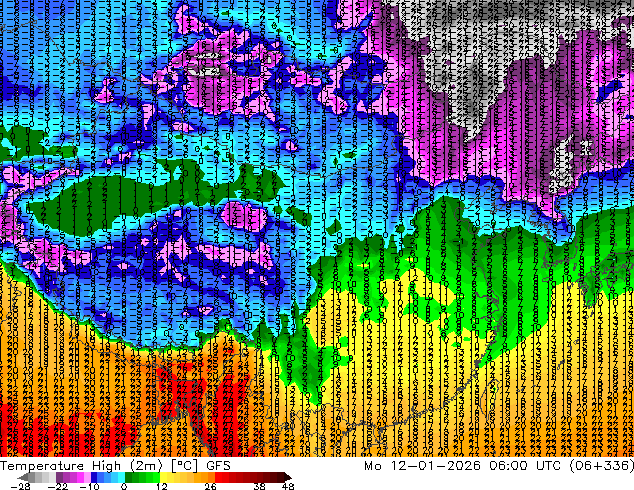The image size is (634, 490).
Task: Click the "[°C]" unit label
Action: click(x=184, y=466)
